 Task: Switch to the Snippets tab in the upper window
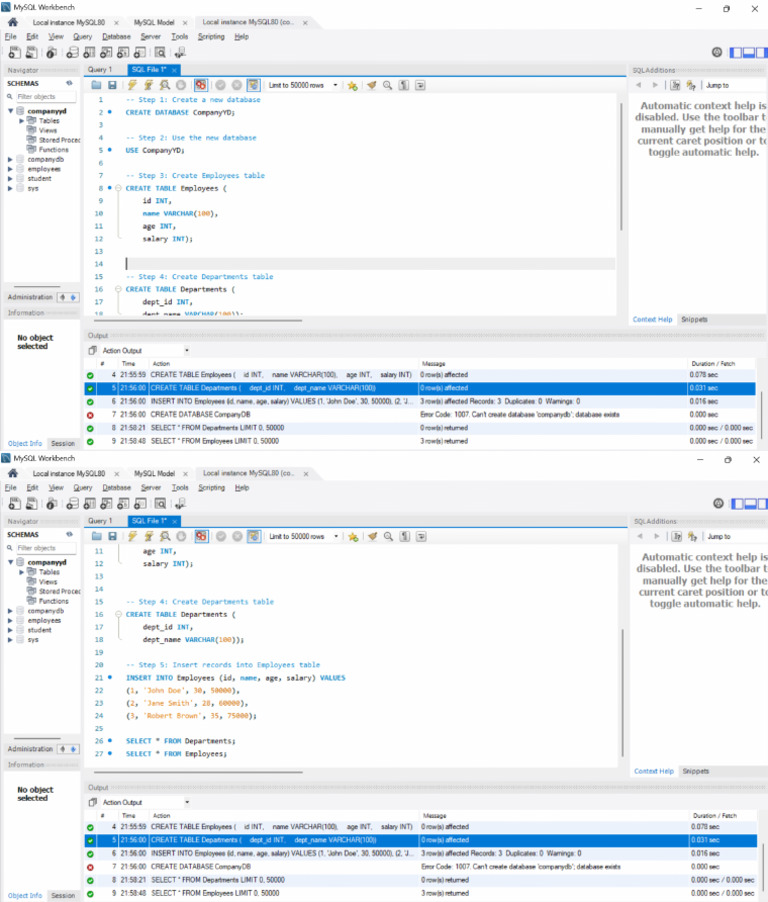694,319
